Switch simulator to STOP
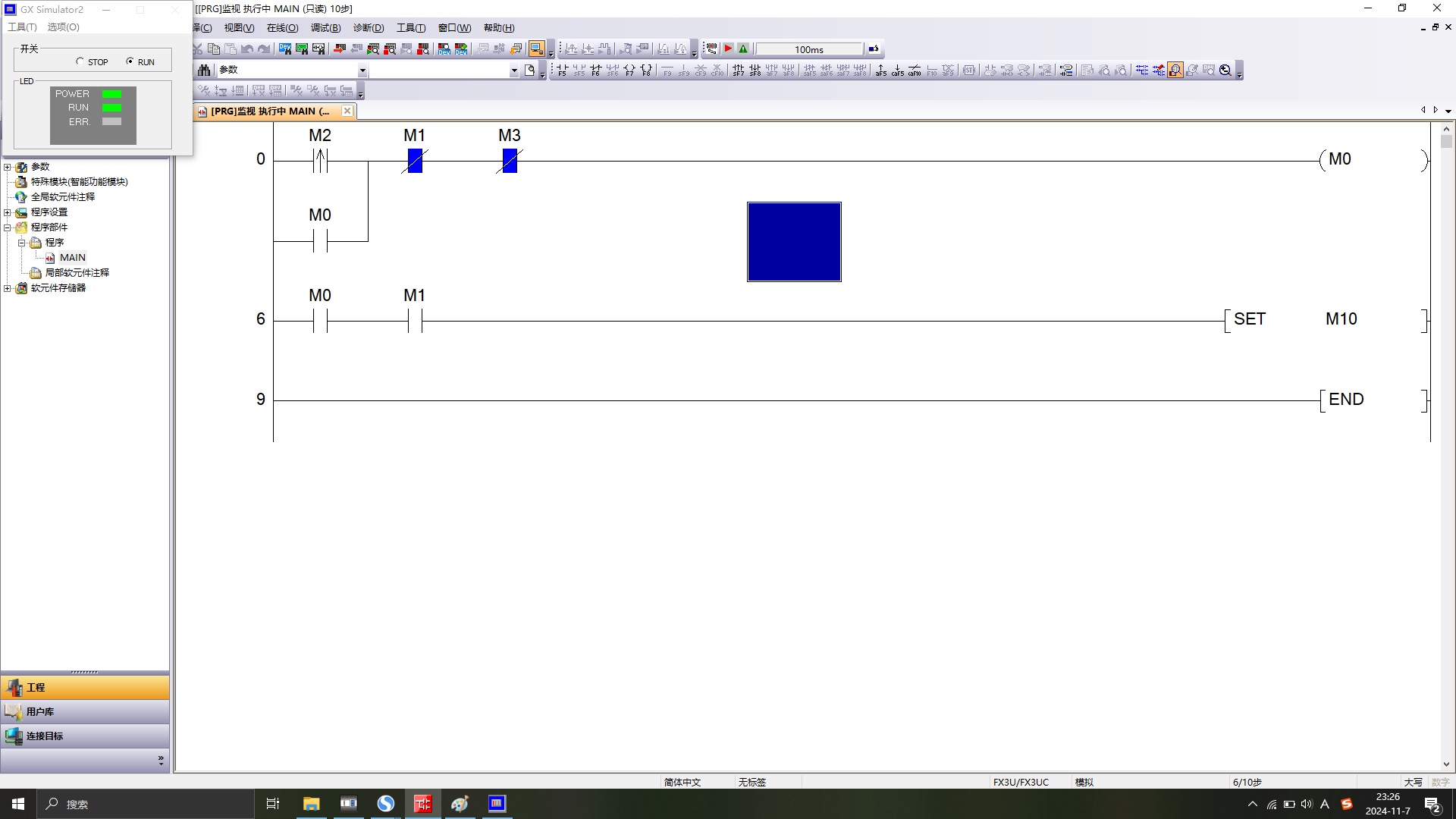The height and width of the screenshot is (819, 1456). pos(80,61)
